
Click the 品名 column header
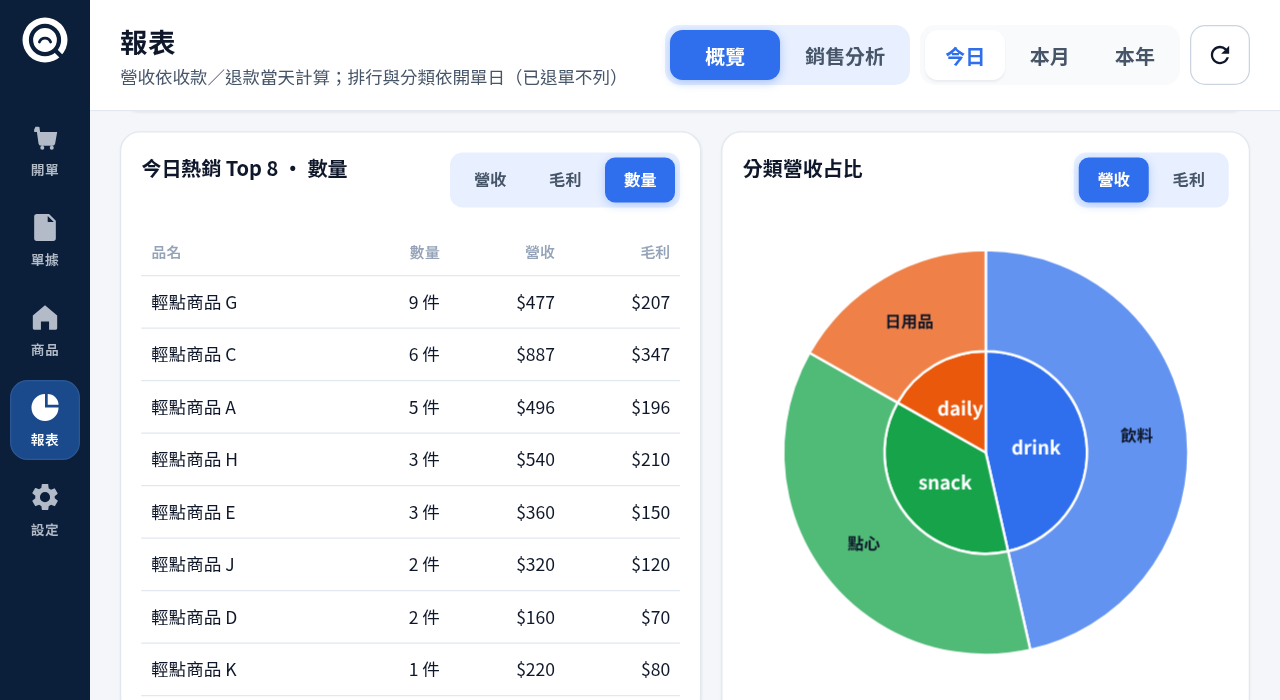click(166, 252)
